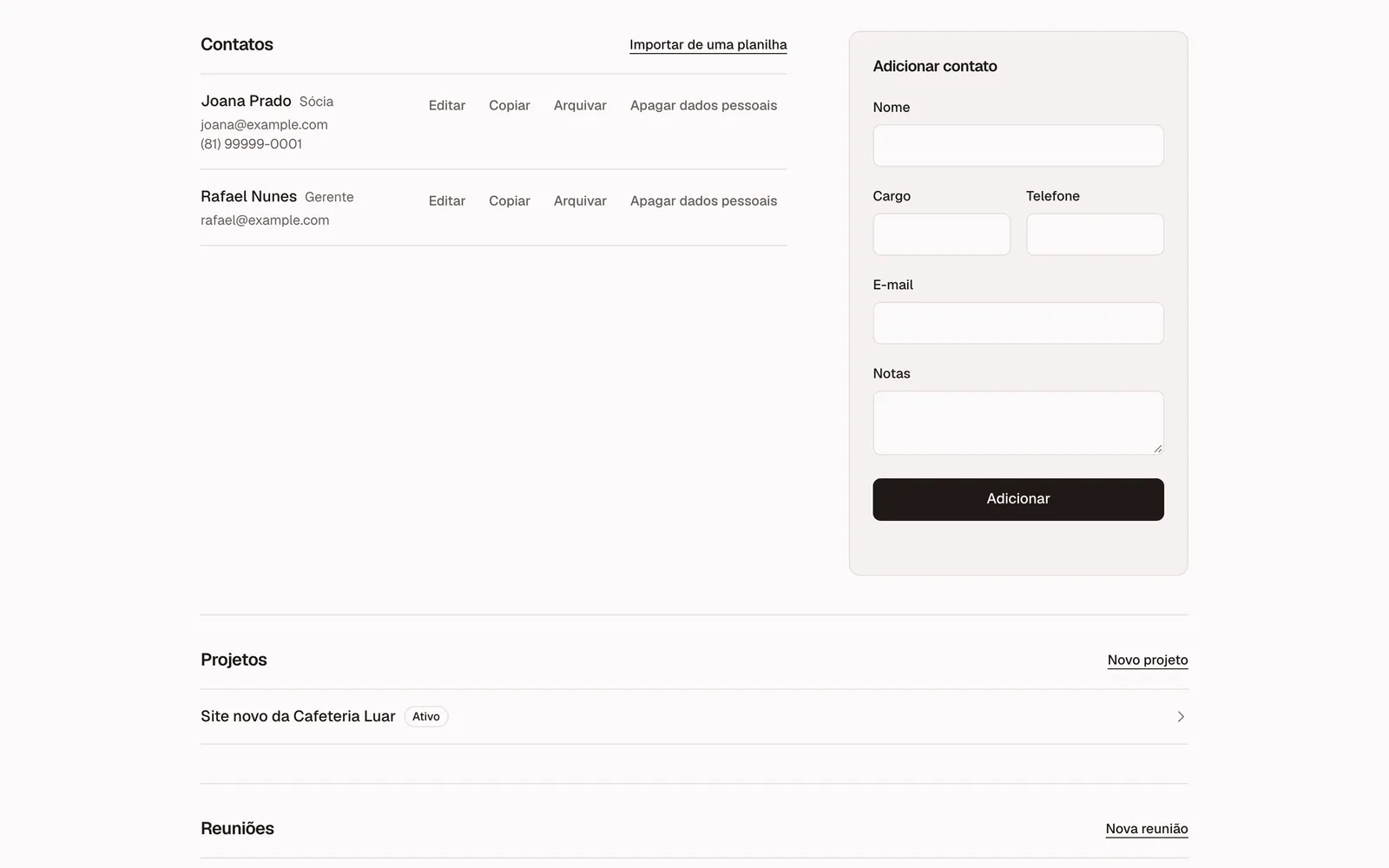Copy the Rafael Nunes contact
The image size is (1389, 868).
tap(510, 201)
